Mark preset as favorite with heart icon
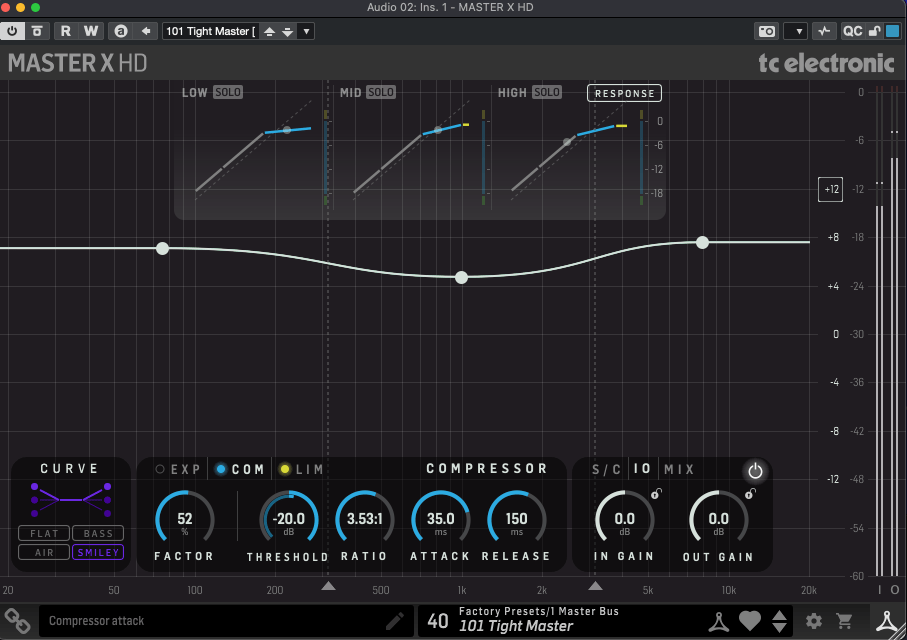Screen dimensions: 907x640 pyautogui.click(x=750, y=621)
